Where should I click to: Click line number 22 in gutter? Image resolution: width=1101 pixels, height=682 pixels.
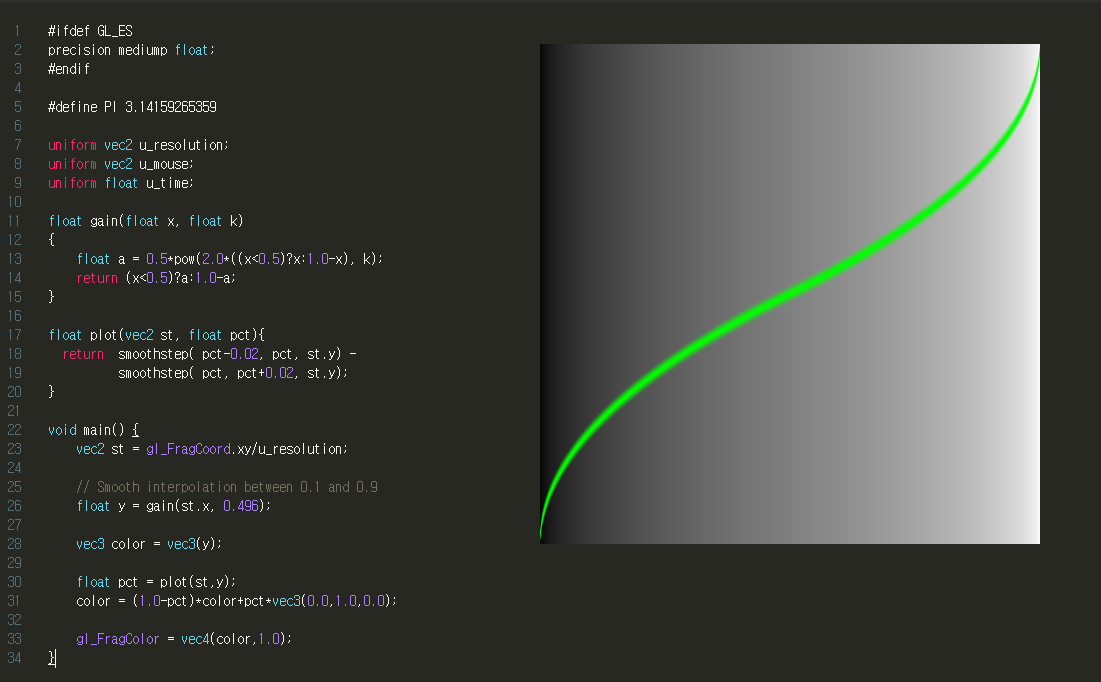(x=15, y=430)
